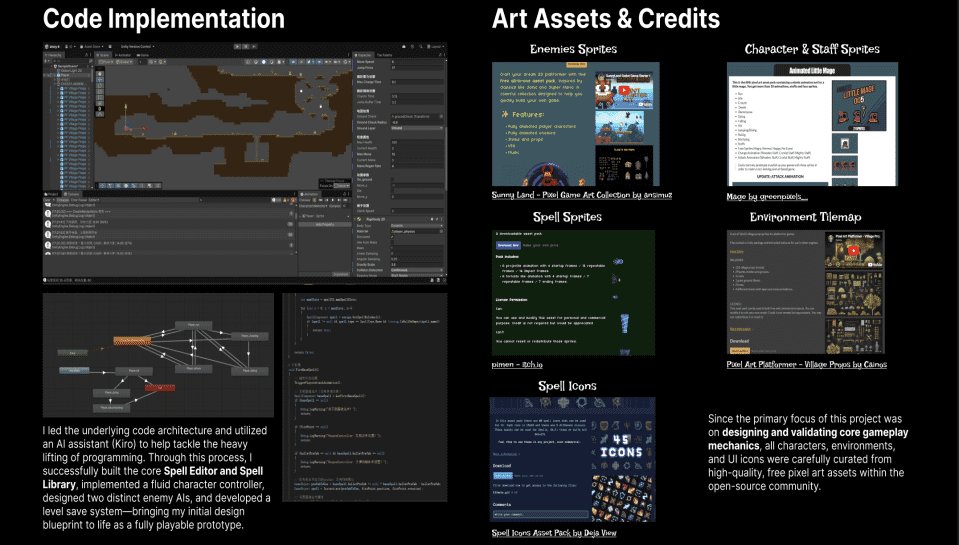
Task: Toggle the Console warning count icon
Action: click(x=286, y=200)
